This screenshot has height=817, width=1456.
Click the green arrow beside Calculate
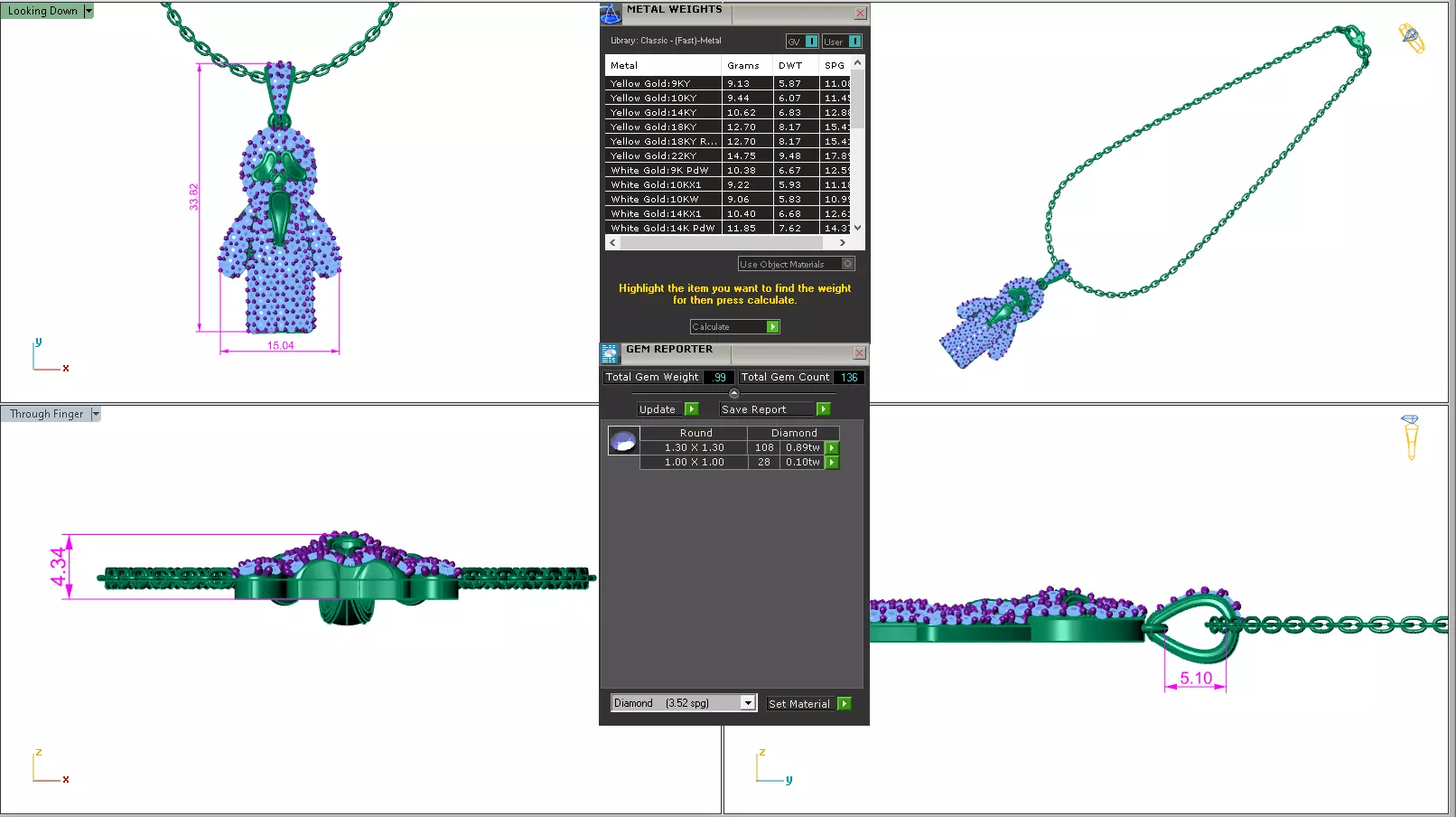coord(773,327)
